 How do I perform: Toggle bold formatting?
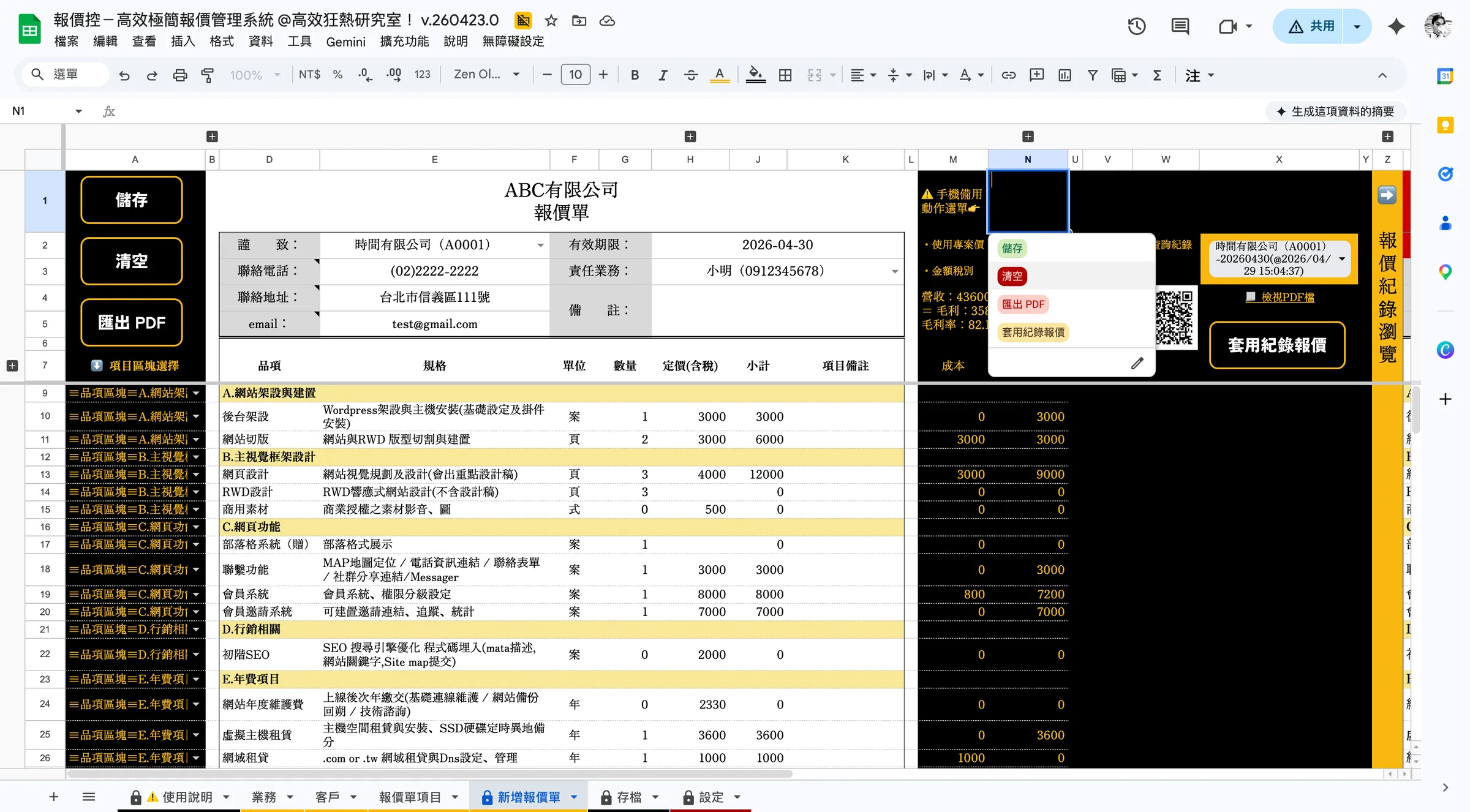pos(635,75)
